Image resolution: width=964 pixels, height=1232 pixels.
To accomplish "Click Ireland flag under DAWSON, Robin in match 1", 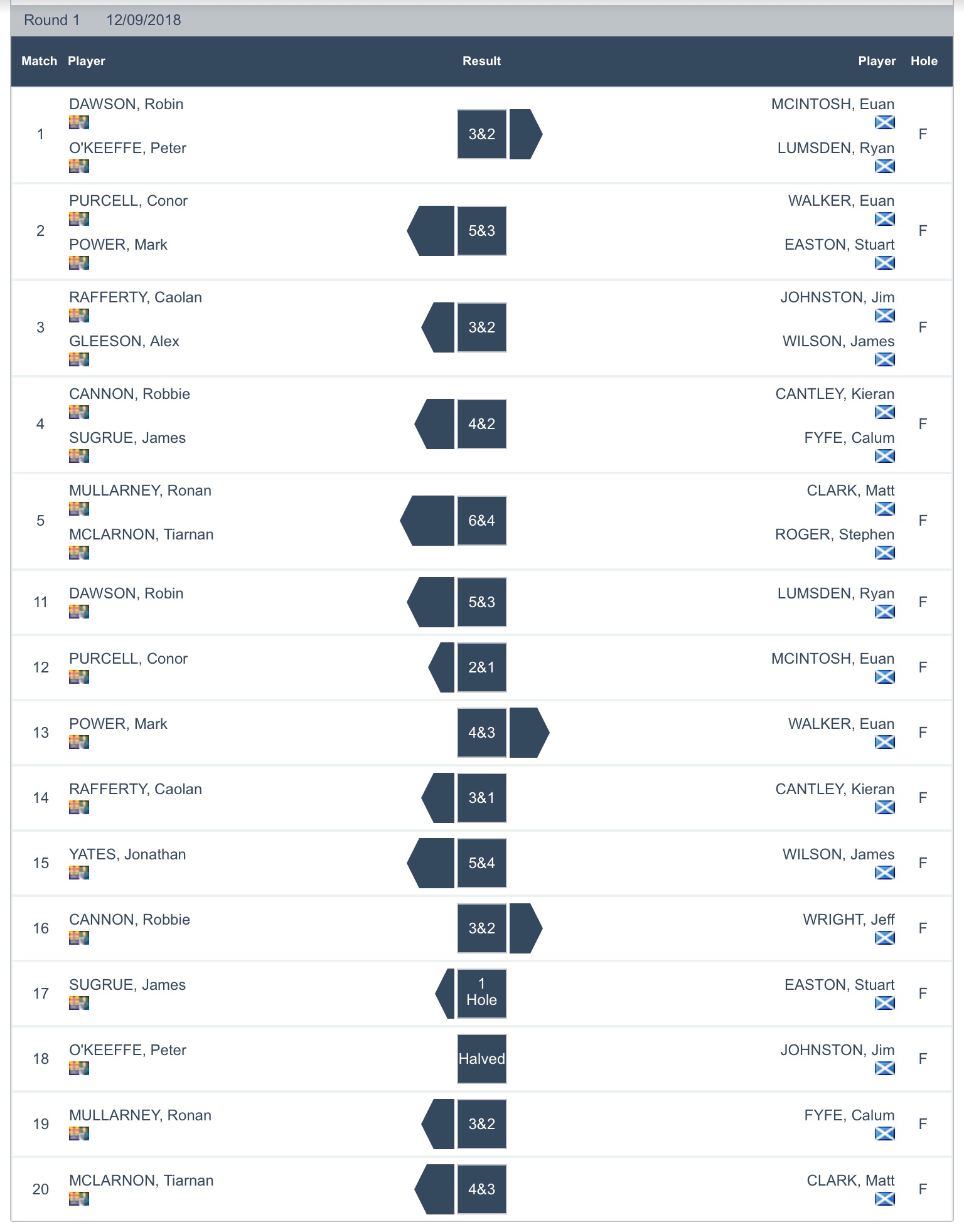I will 79,122.
